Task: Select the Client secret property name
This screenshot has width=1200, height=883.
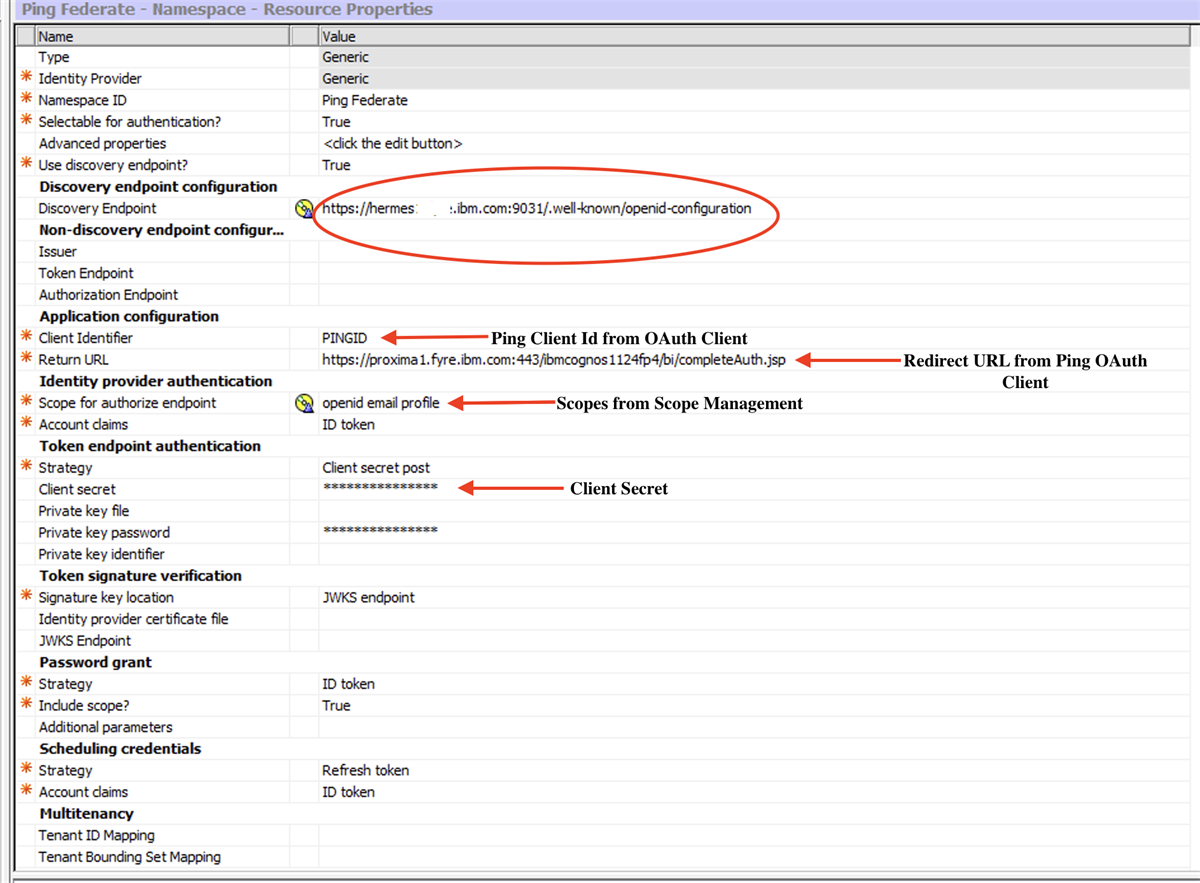Action: pos(77,489)
